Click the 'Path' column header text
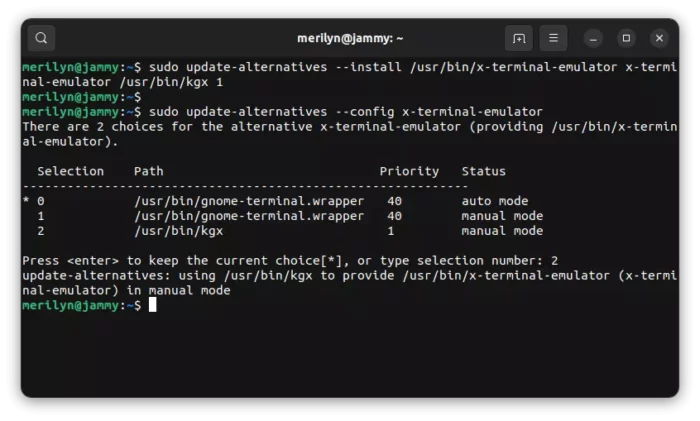Image resolution: width=700 pixels, height=421 pixels. 149,171
